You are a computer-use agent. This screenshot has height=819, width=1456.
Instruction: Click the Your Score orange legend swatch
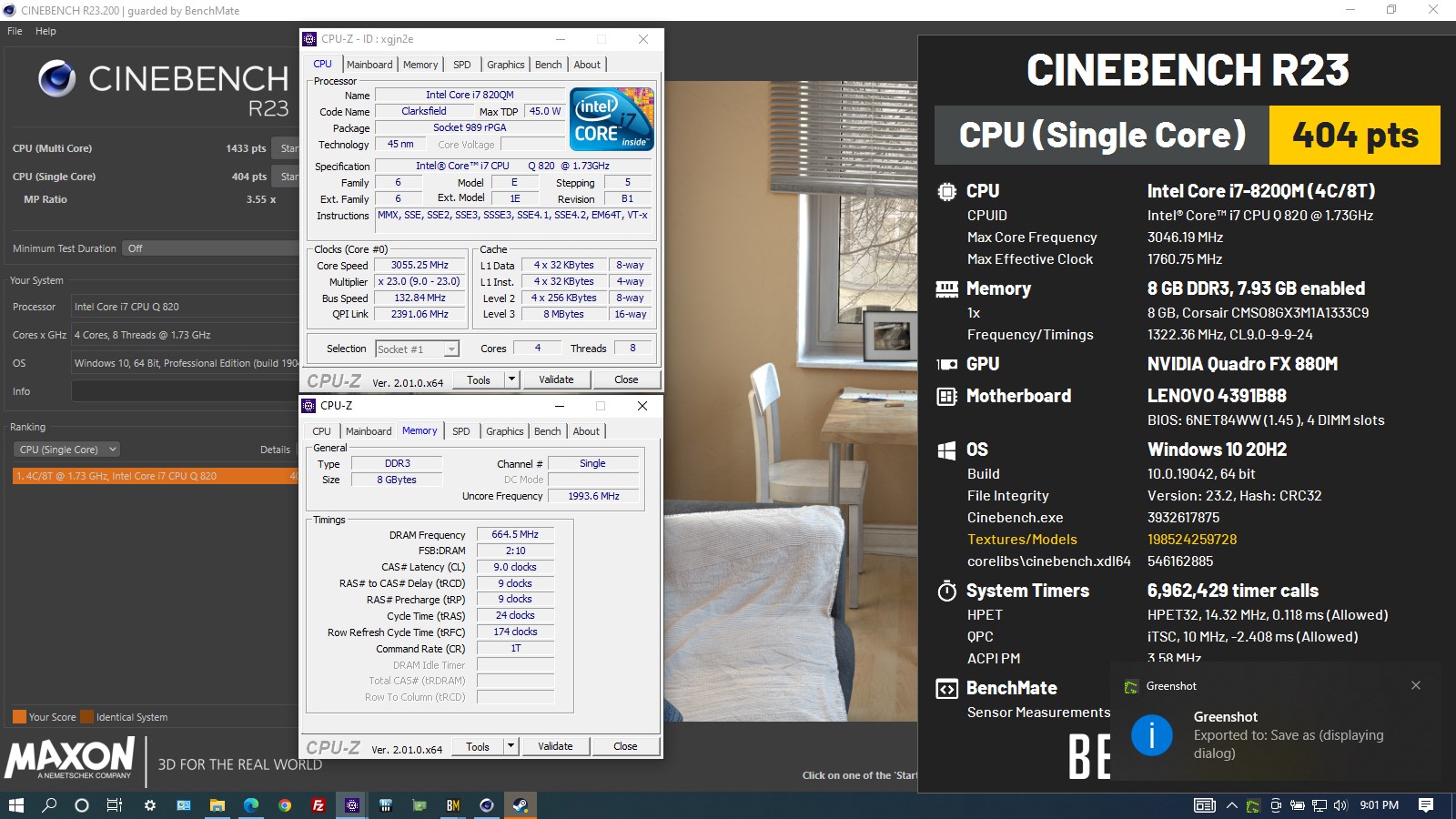point(19,717)
